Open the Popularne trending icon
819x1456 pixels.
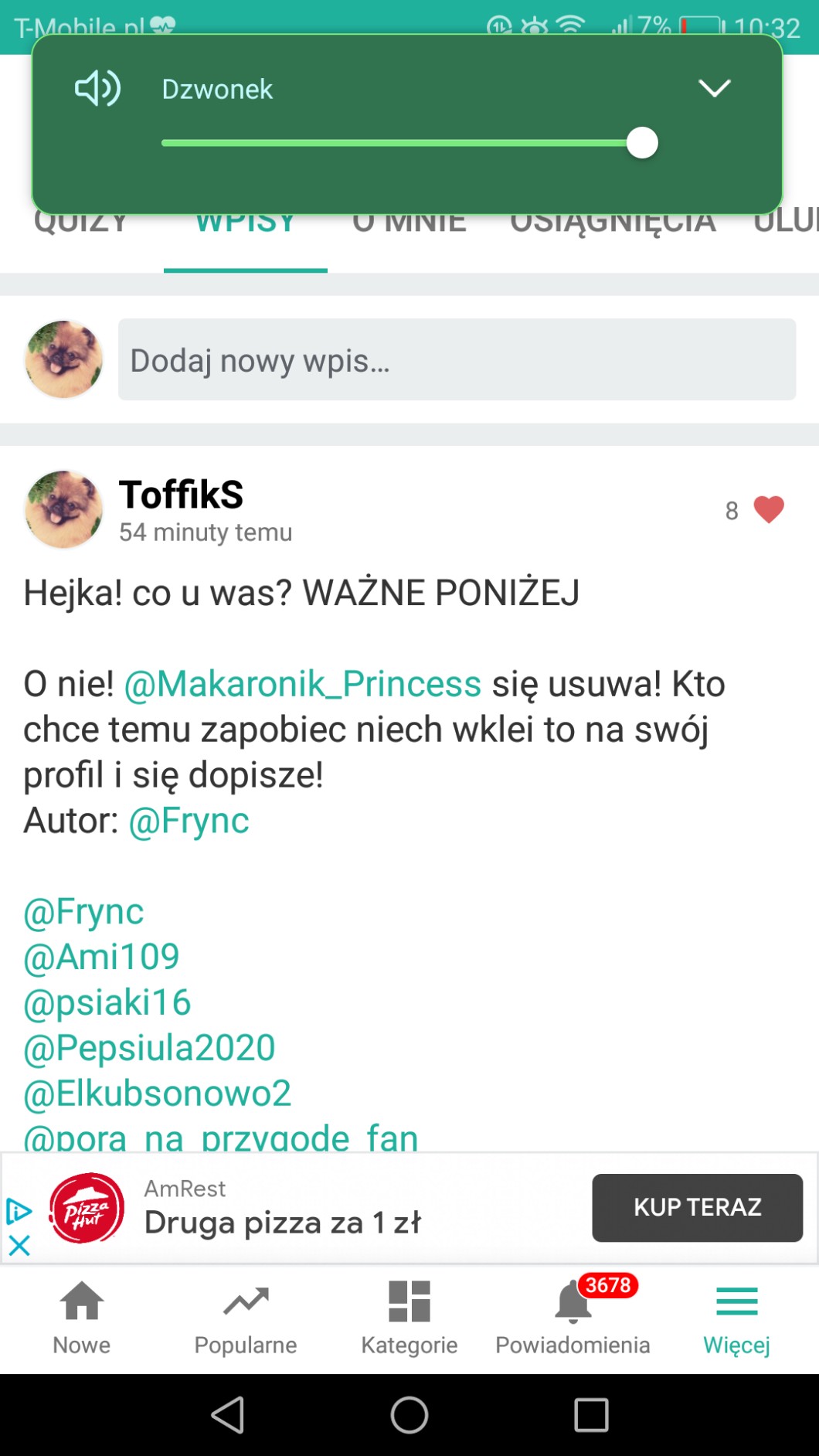(246, 1303)
